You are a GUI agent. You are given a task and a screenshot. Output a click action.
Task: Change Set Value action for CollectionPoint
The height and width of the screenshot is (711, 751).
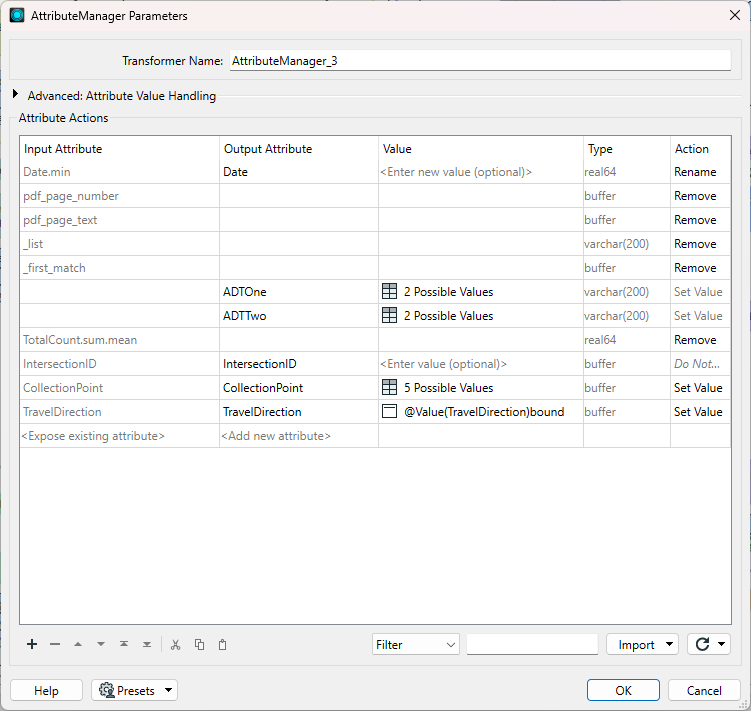click(x=700, y=388)
